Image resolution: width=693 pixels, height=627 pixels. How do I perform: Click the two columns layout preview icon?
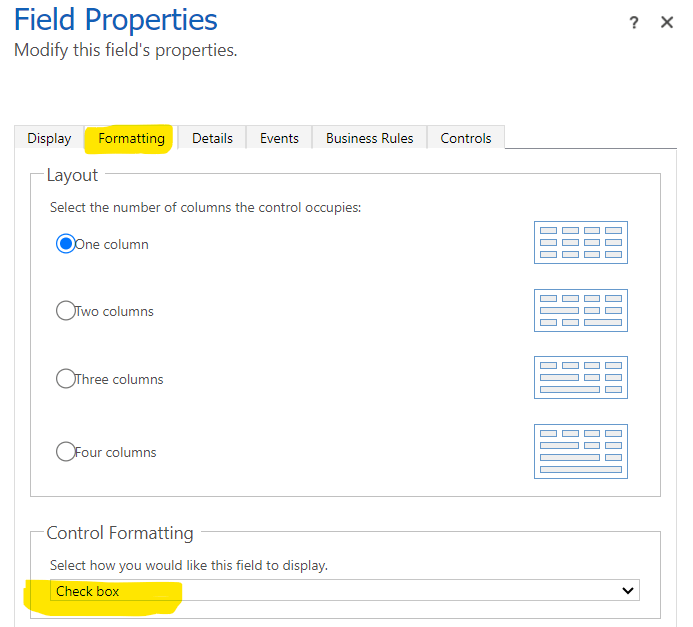coord(581,310)
